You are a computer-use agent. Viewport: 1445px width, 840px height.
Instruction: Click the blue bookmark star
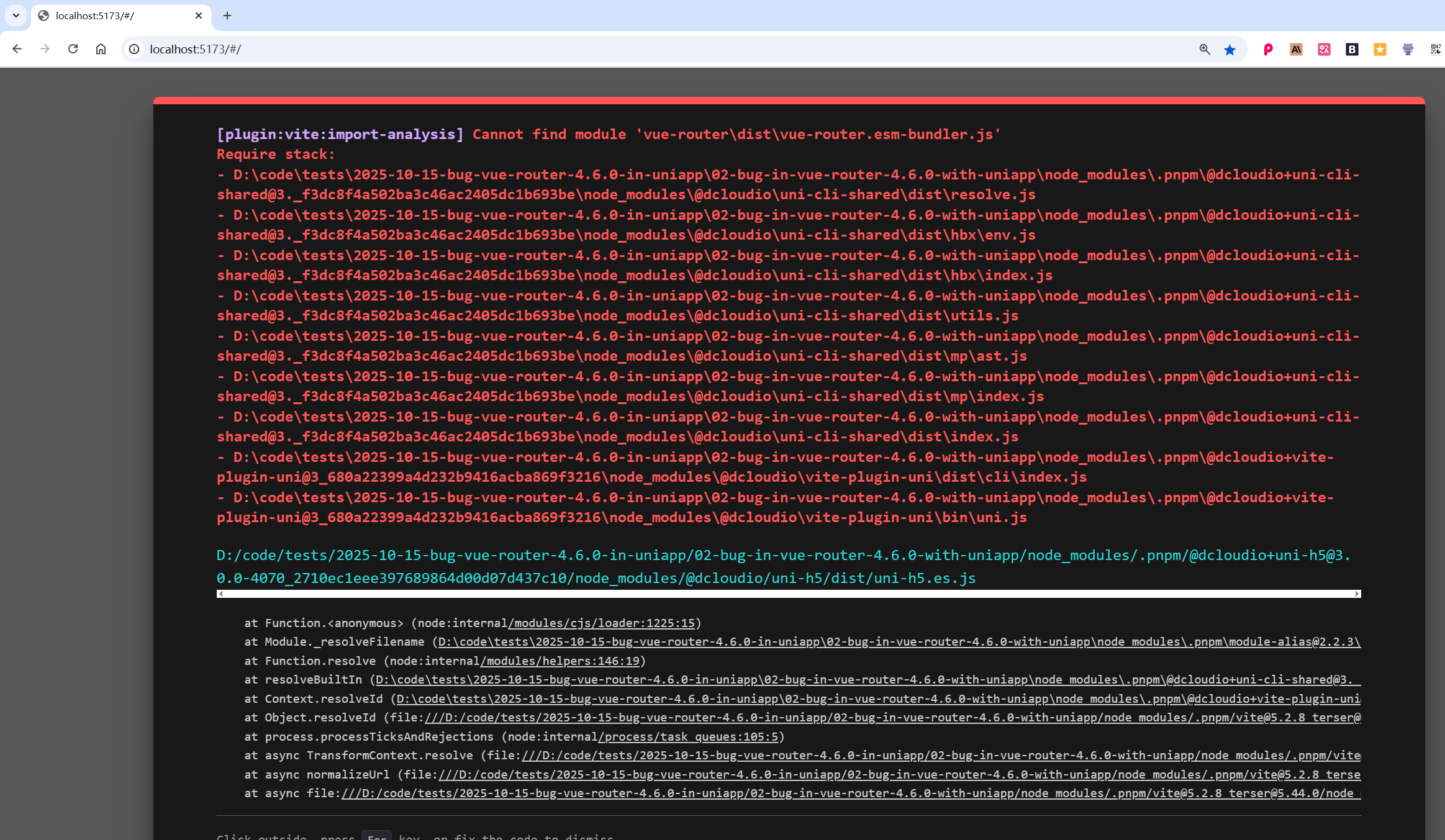point(1230,50)
